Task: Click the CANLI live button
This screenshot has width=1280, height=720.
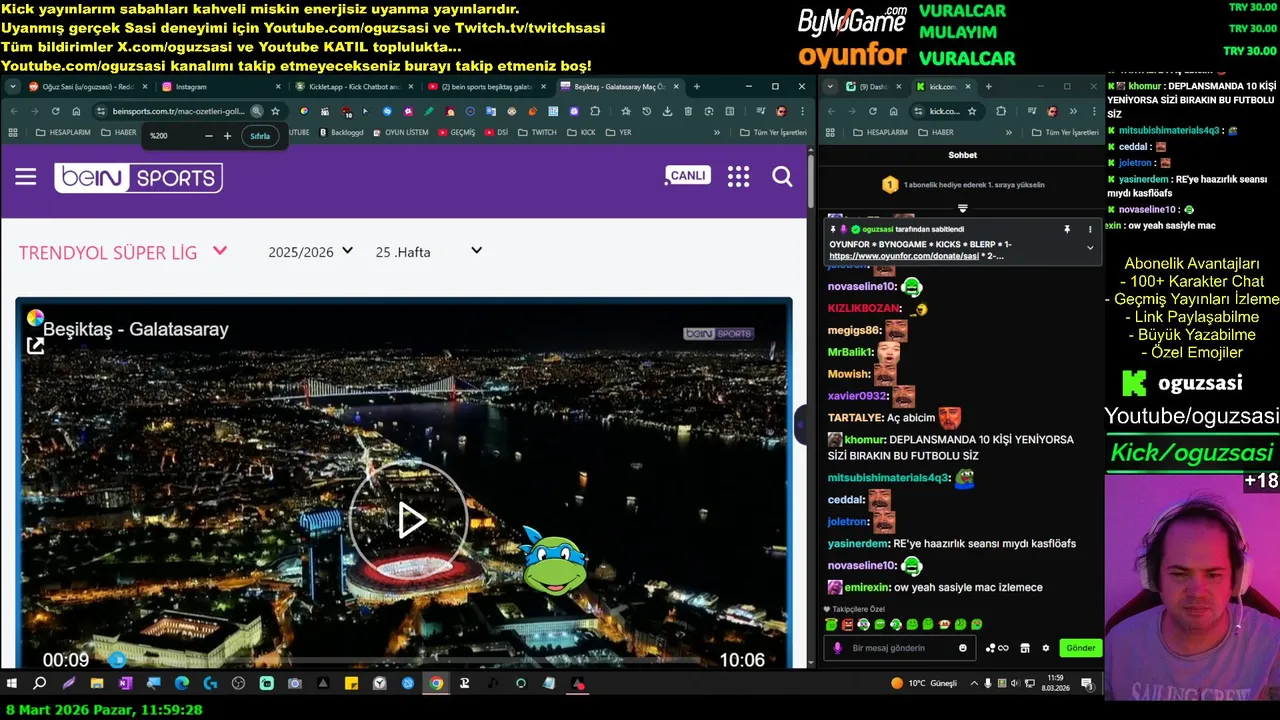Action: [687, 176]
